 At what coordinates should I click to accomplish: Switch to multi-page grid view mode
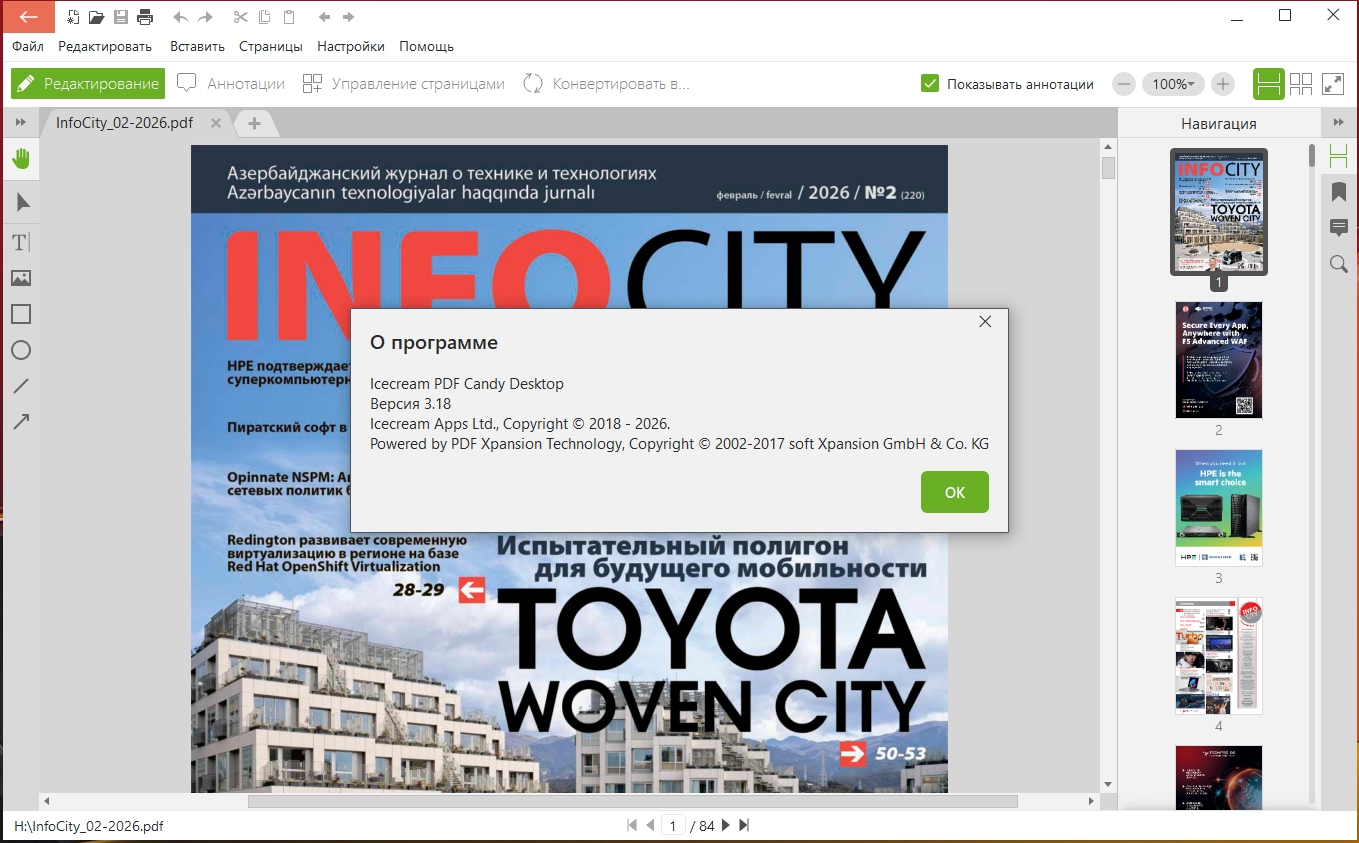(1301, 84)
